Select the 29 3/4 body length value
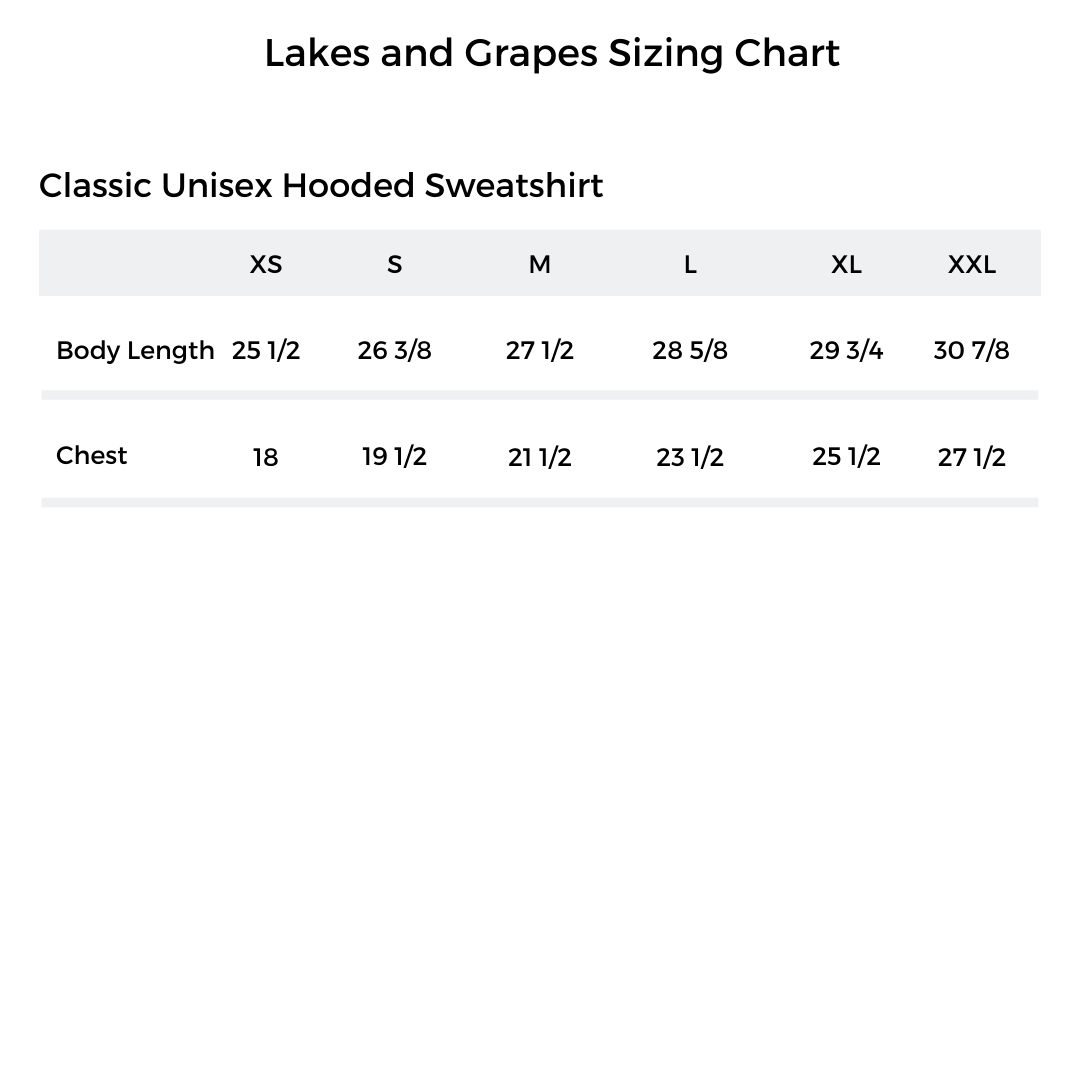Image resolution: width=1080 pixels, height=1080 pixels. (x=846, y=351)
